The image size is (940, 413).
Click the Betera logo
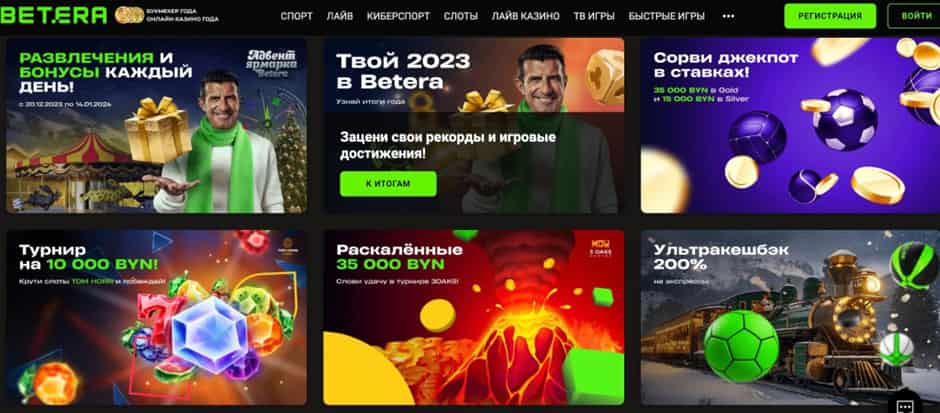[54, 16]
